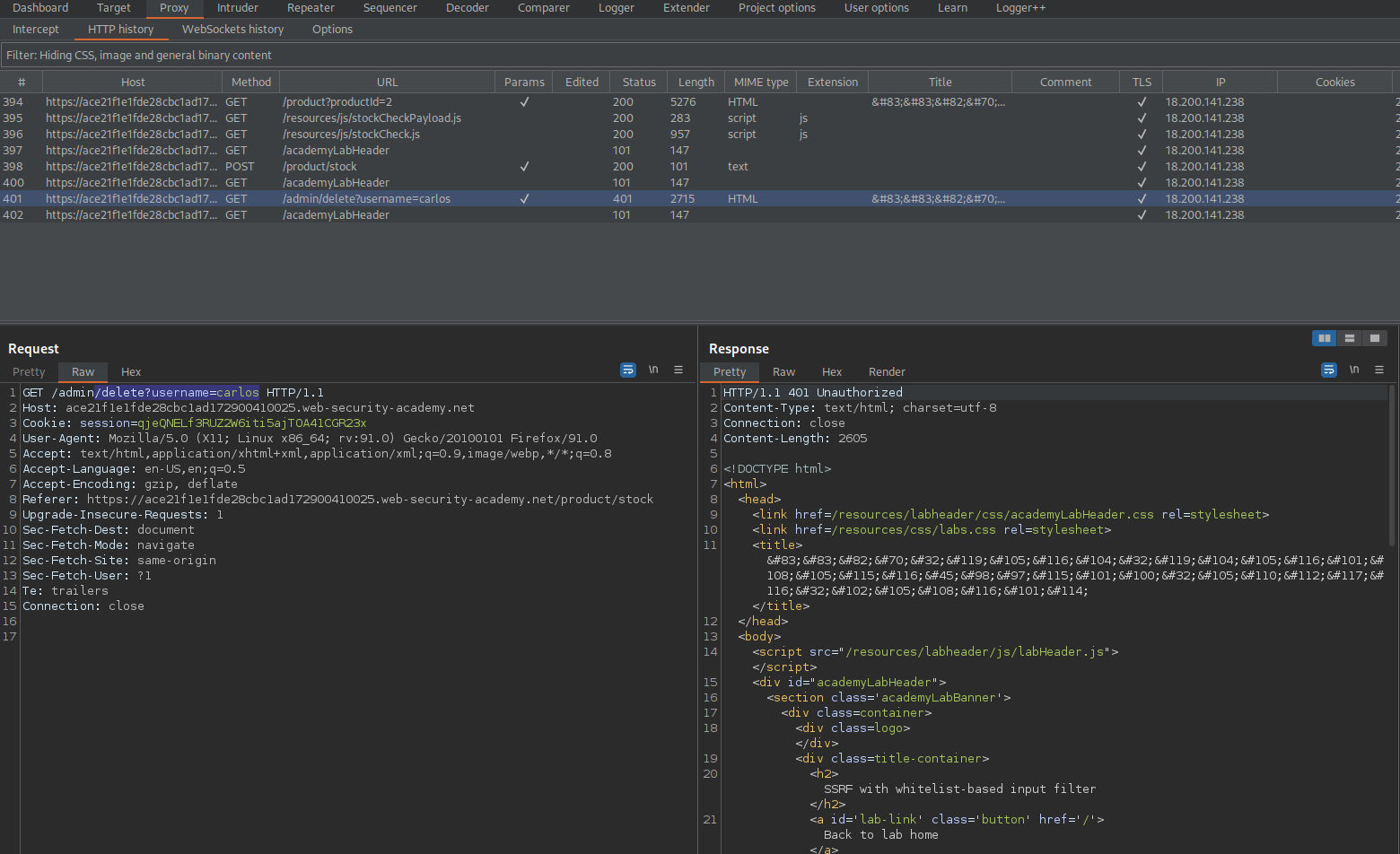Click the history filter bar
The width and height of the screenshot is (1400, 854).
(x=700, y=55)
